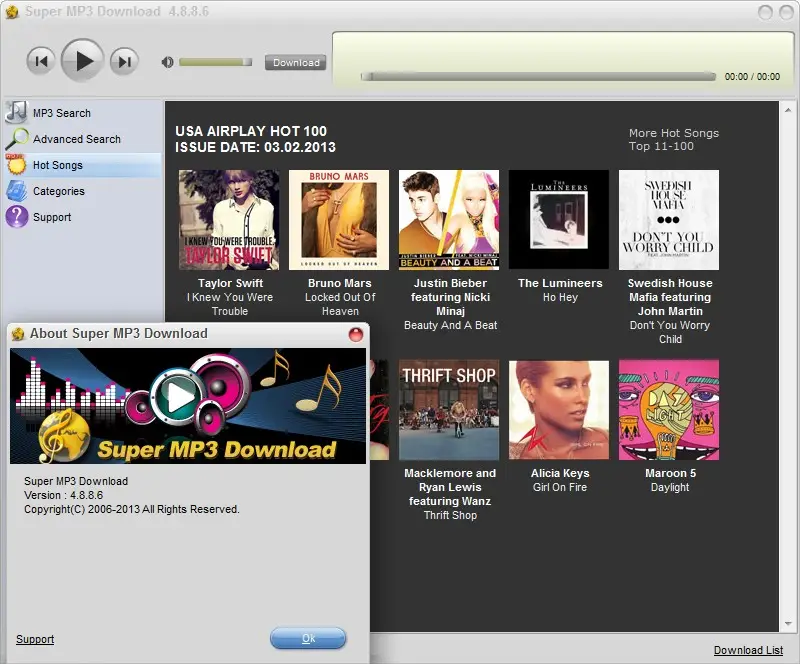Image resolution: width=800 pixels, height=664 pixels.
Task: Seek using the playback progress bar
Action: (538, 77)
